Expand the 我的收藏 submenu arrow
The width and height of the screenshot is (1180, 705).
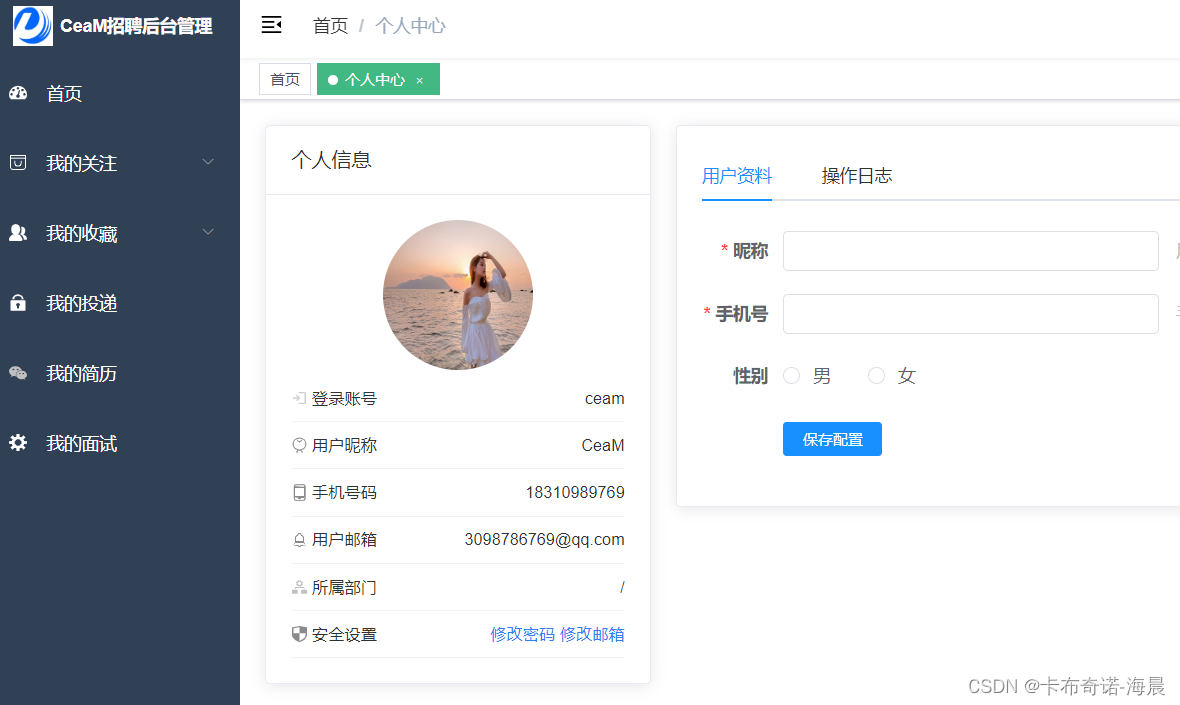point(208,232)
